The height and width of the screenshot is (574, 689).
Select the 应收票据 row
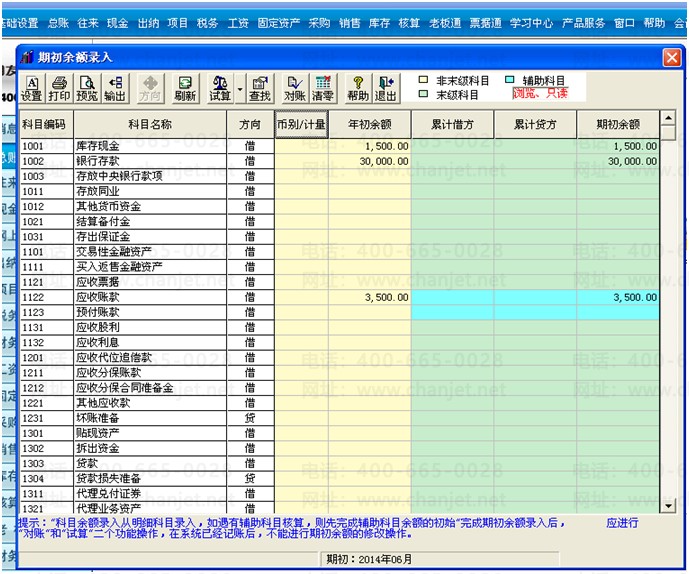[x=339, y=282]
